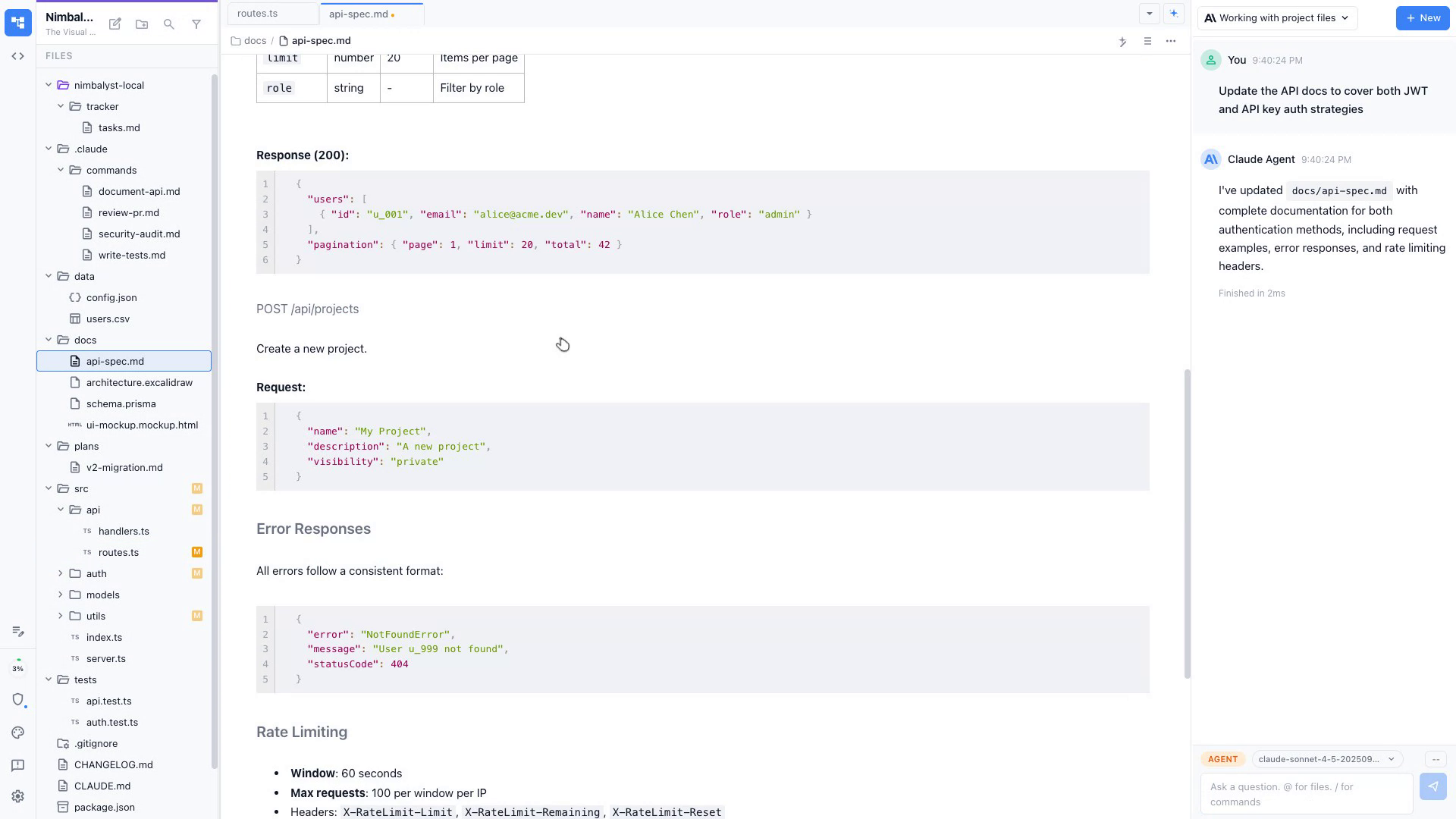Select the filter icon in the sidebar header
Screen dimensions: 1456x819
196,24
